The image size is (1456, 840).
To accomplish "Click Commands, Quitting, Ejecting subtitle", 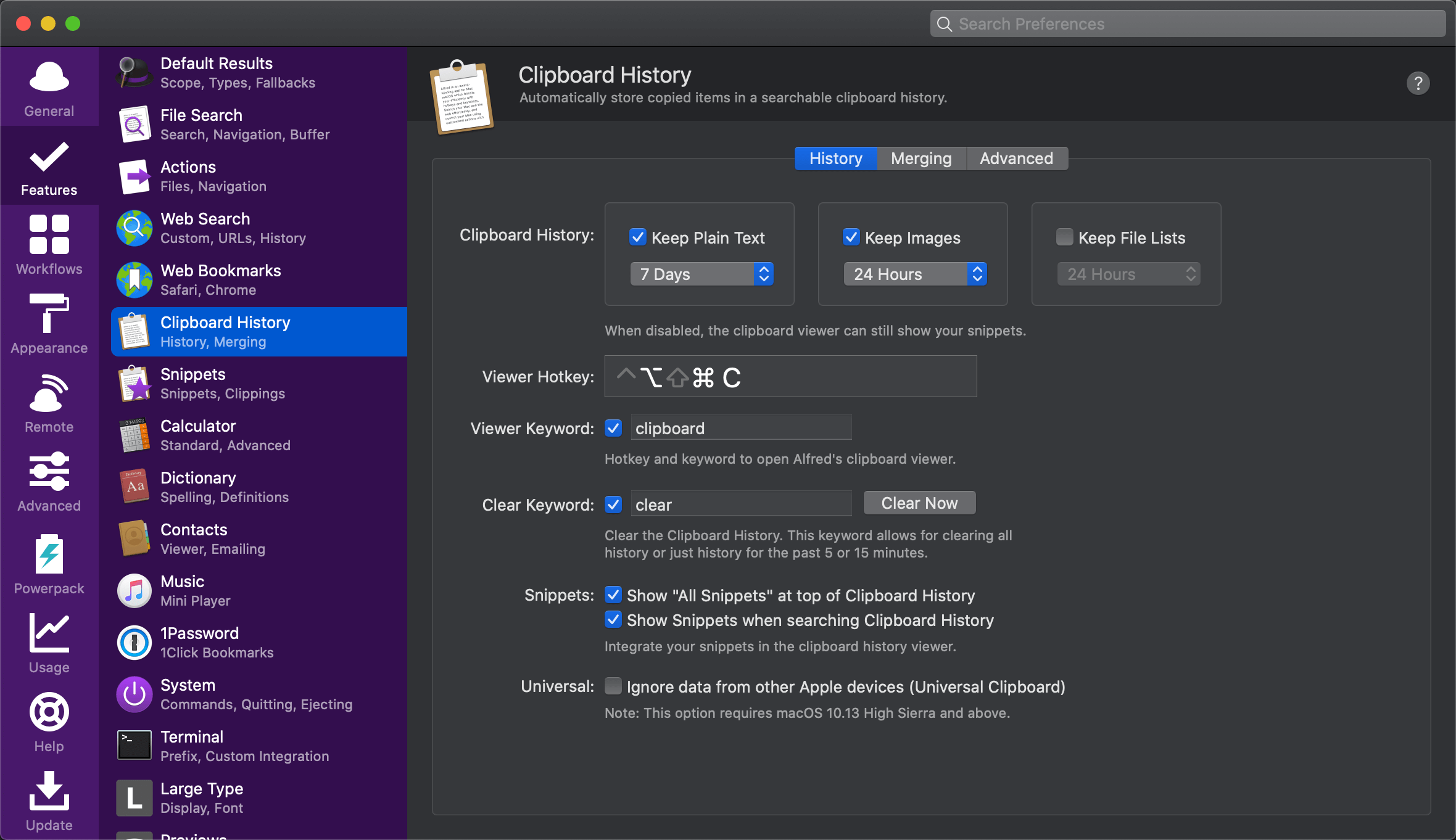I will point(257,704).
